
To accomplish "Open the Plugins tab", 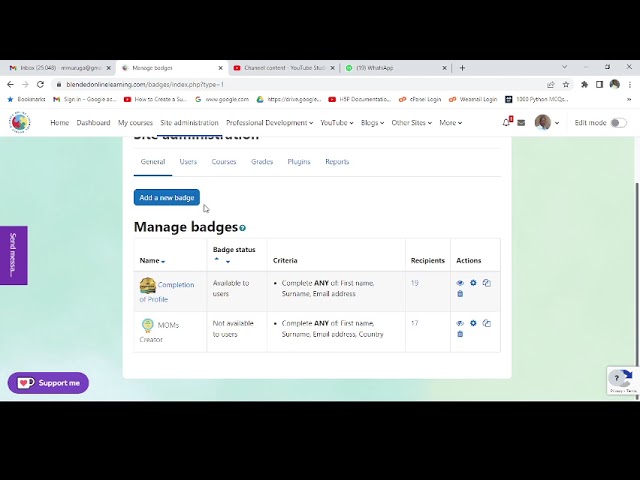I will point(299,162).
